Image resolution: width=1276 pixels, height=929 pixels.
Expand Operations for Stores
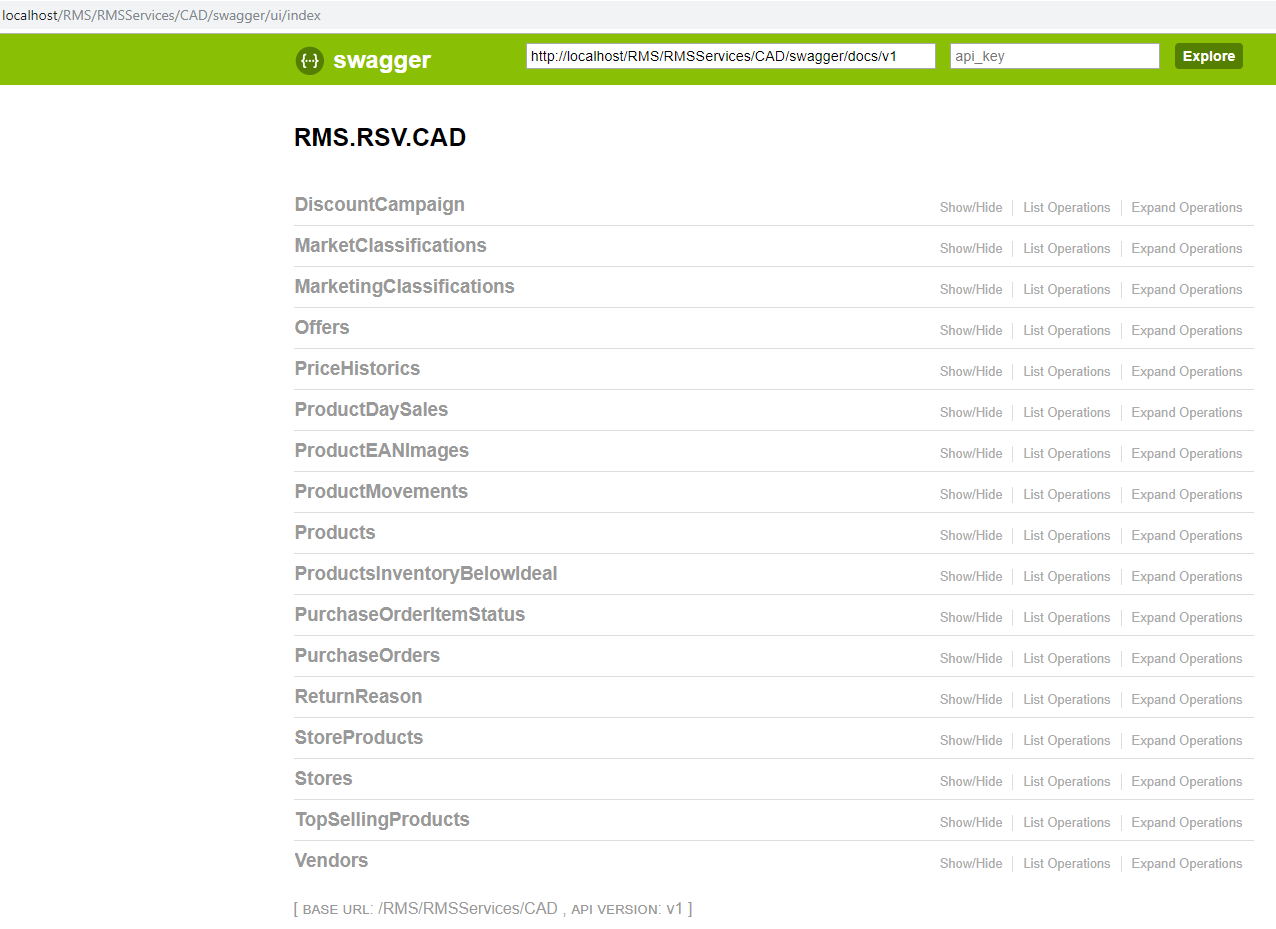tap(1187, 782)
